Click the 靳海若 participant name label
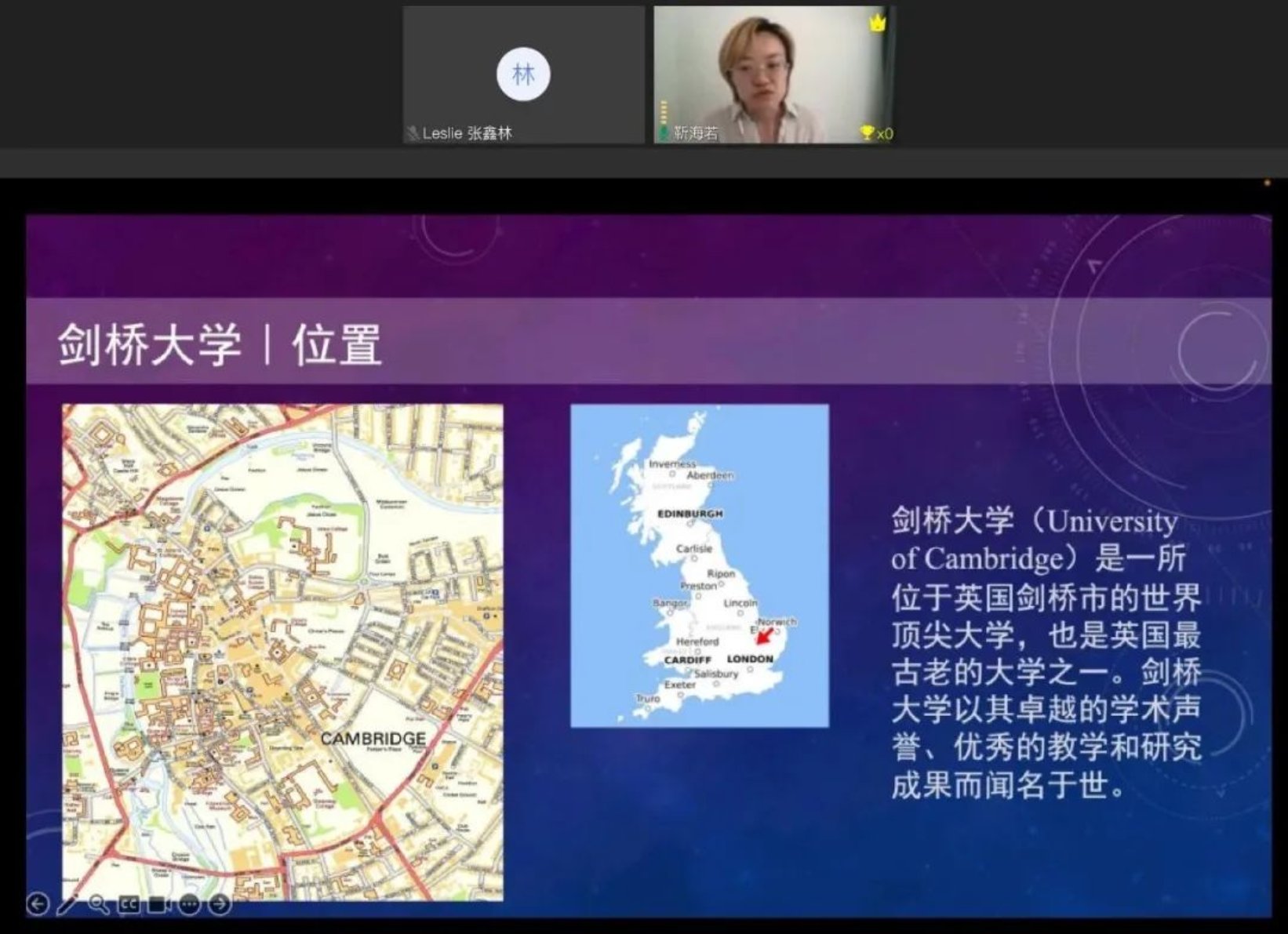The height and width of the screenshot is (934, 1288). click(696, 133)
